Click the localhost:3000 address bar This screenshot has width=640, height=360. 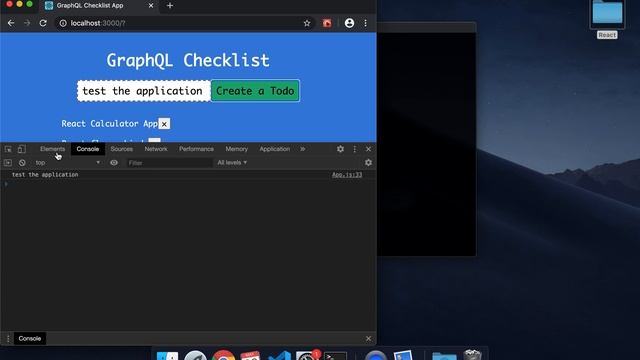184,23
